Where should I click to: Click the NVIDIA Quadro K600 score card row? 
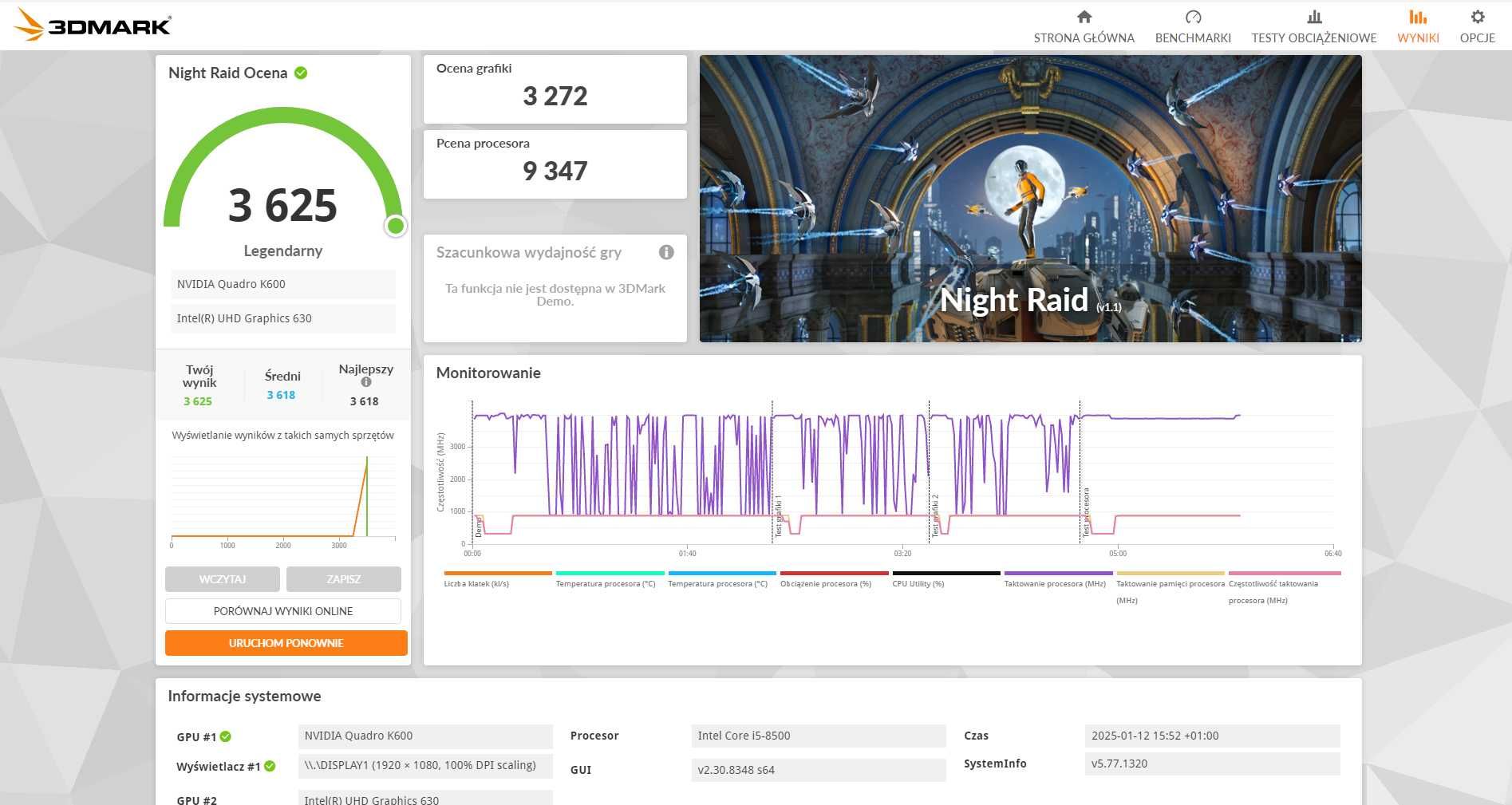pyautogui.click(x=283, y=284)
